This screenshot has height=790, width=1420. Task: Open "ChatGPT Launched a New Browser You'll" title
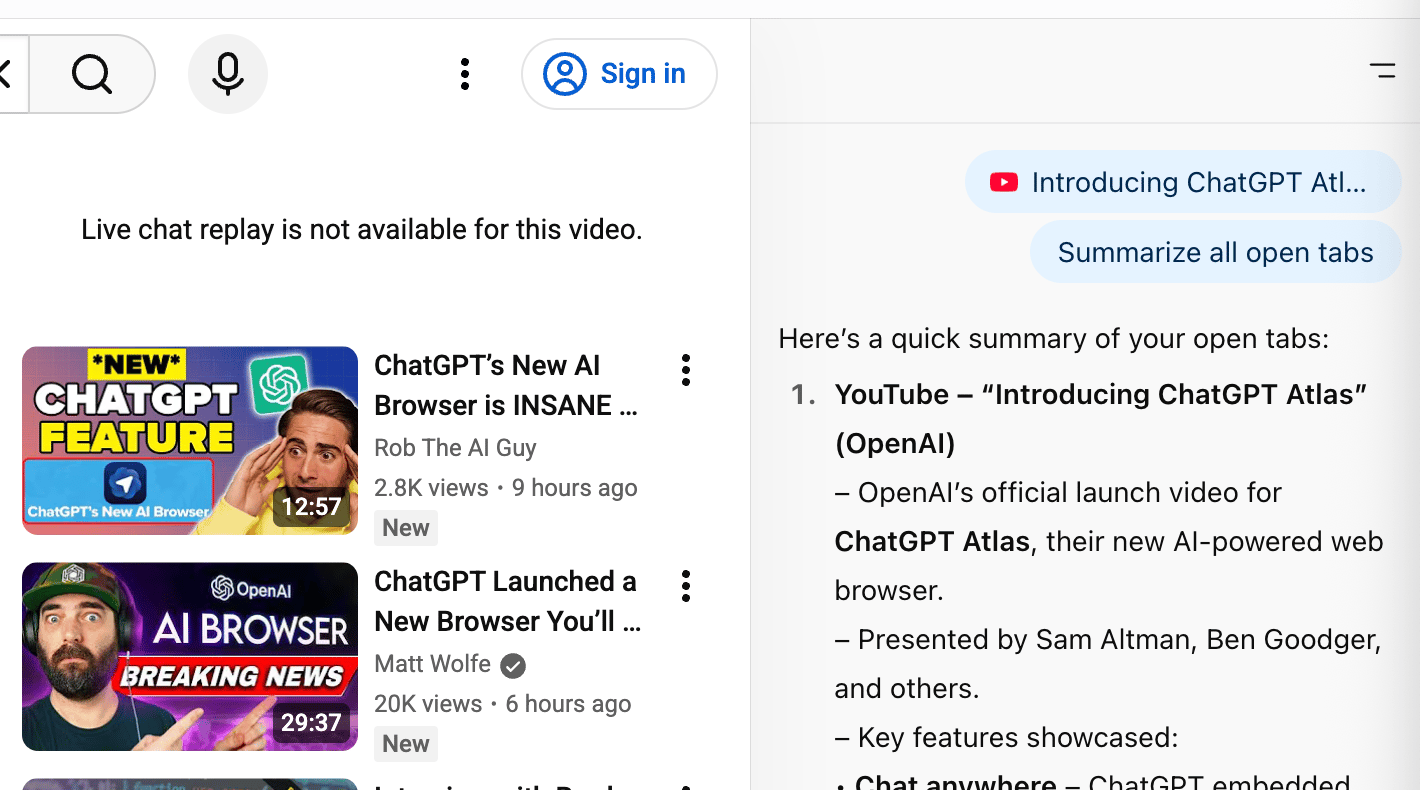508,601
